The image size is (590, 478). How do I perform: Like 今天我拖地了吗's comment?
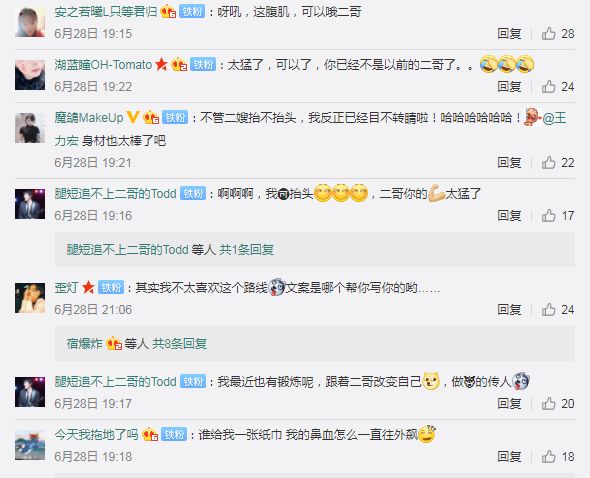click(549, 457)
